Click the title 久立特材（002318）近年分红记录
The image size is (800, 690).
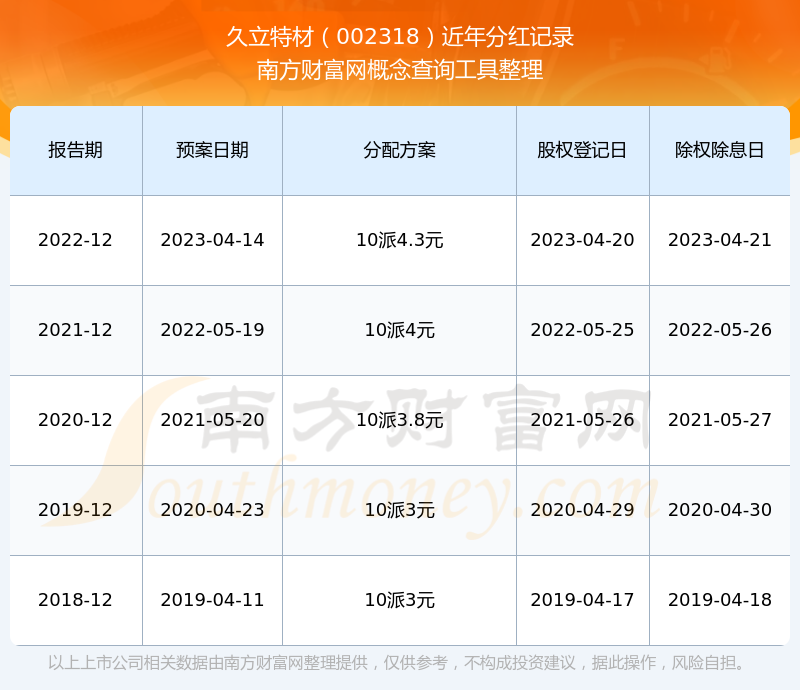click(400, 37)
